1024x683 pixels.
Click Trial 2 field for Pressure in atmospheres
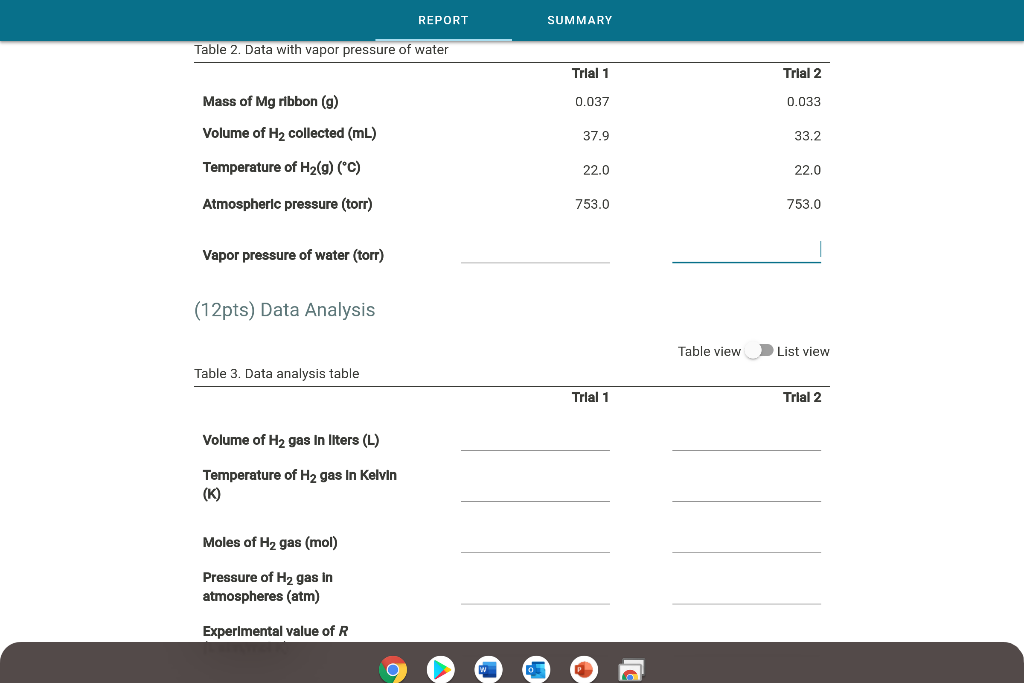tap(746, 600)
